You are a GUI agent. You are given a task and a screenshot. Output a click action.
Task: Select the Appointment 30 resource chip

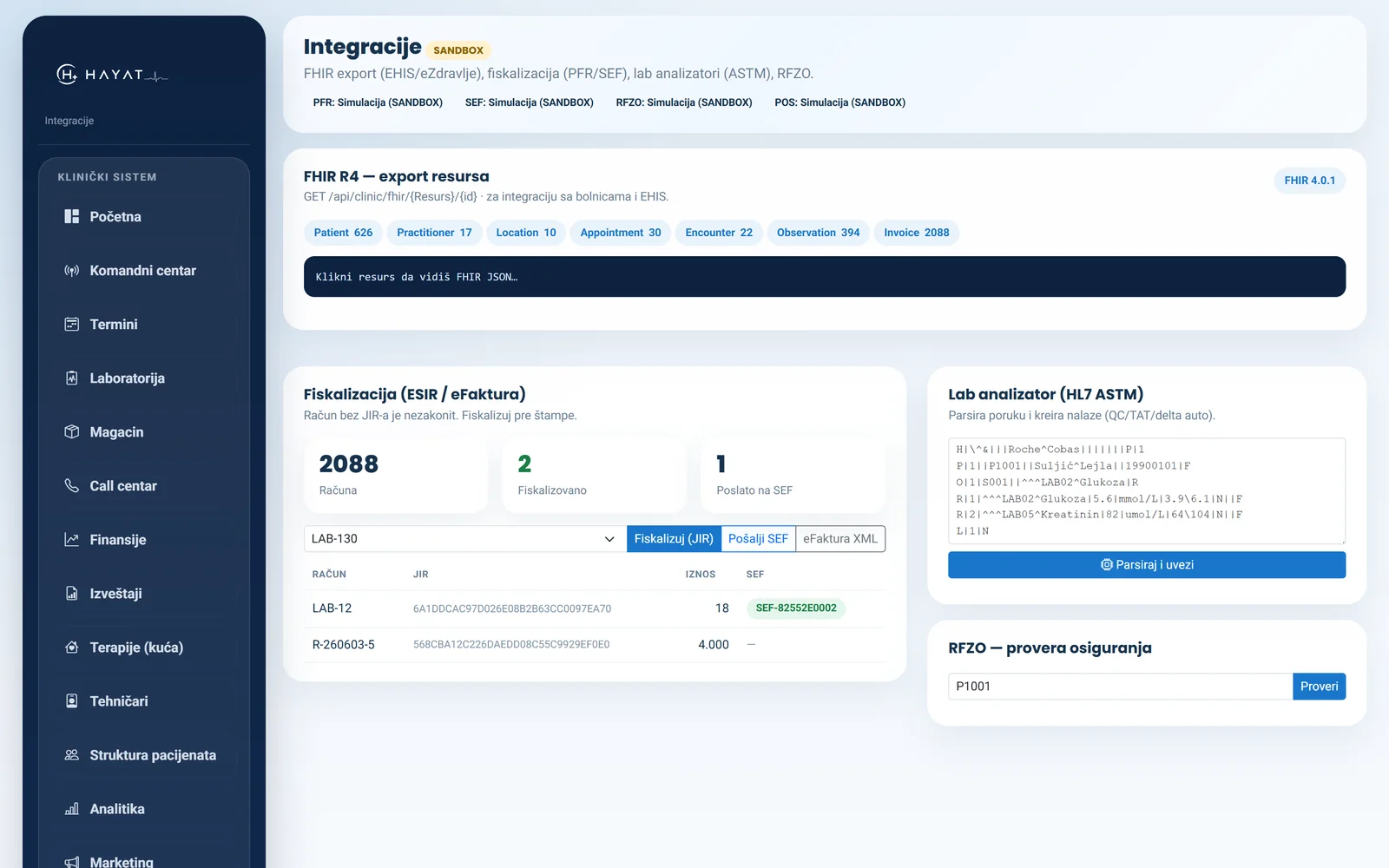[621, 233]
